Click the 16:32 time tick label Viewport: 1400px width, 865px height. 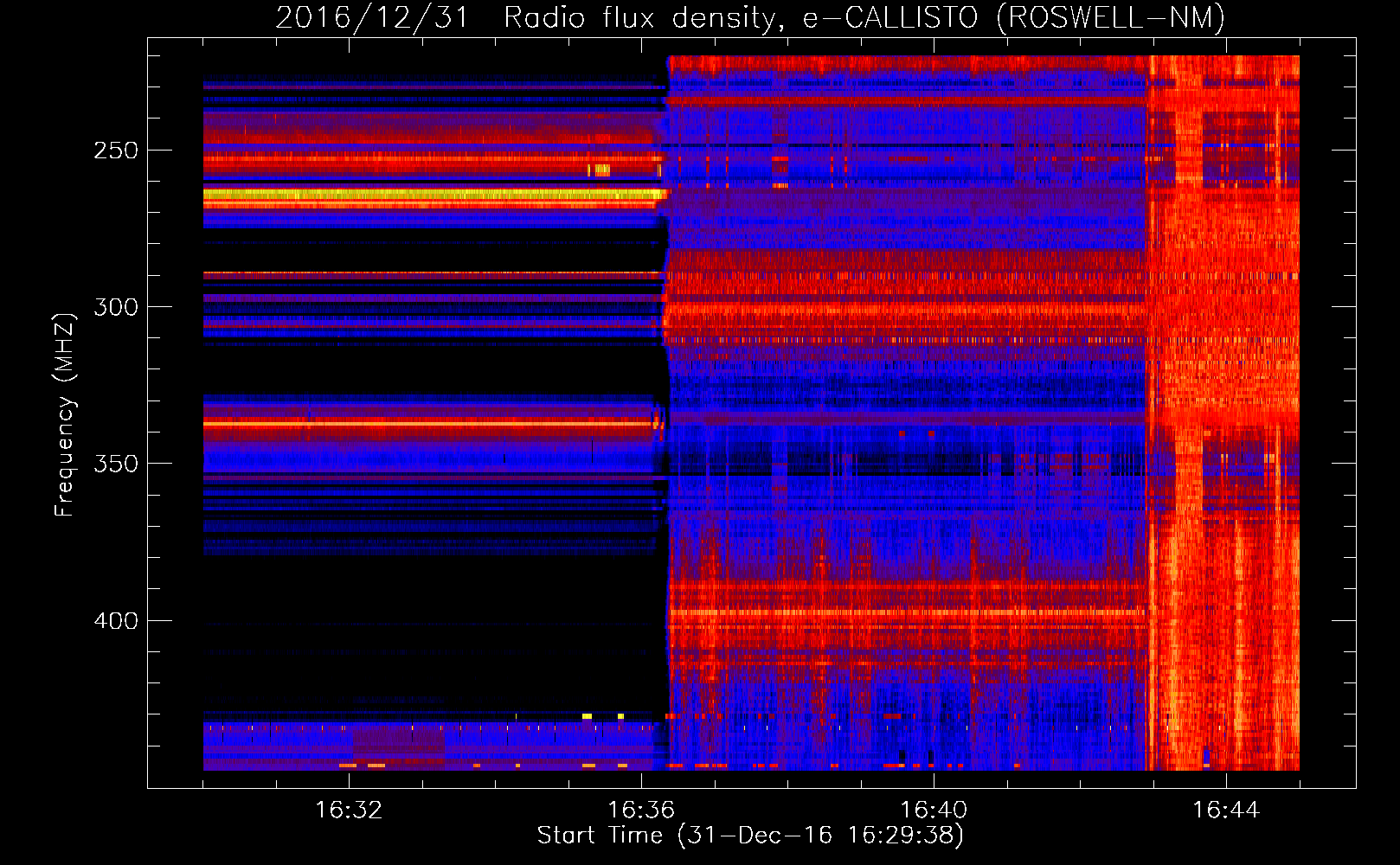(349, 810)
